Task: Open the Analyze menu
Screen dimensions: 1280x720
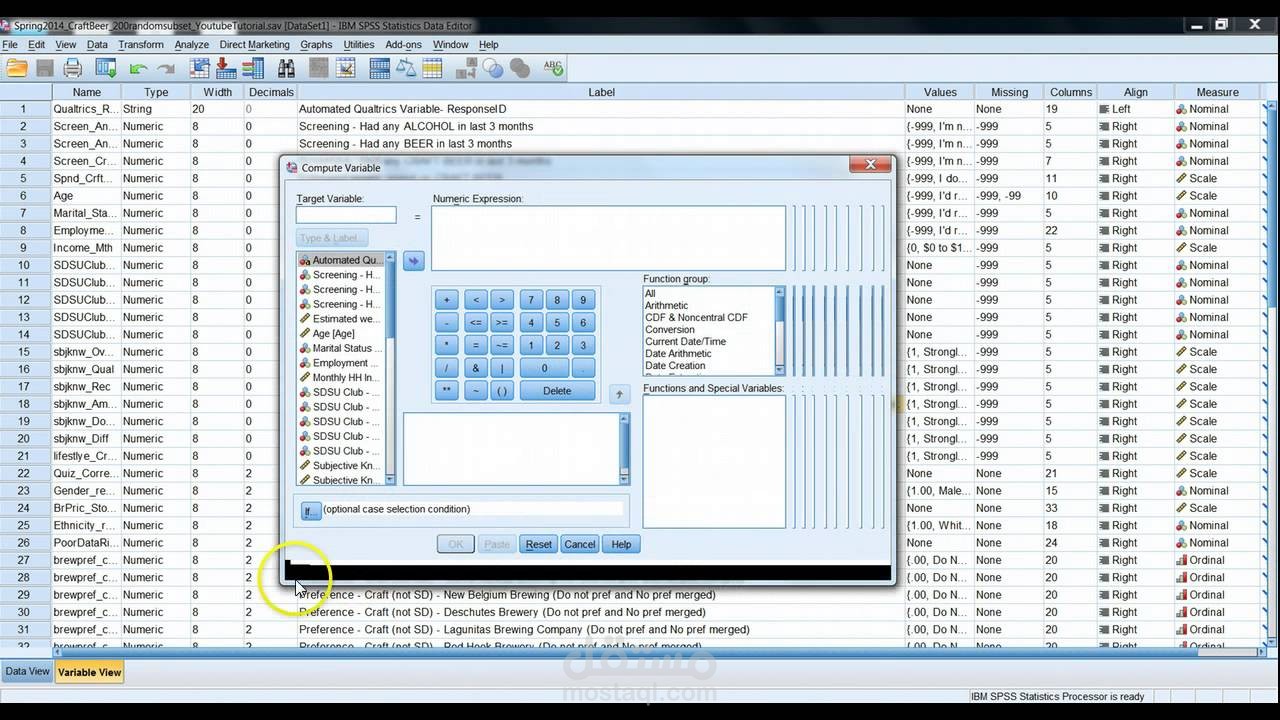Action: [192, 45]
